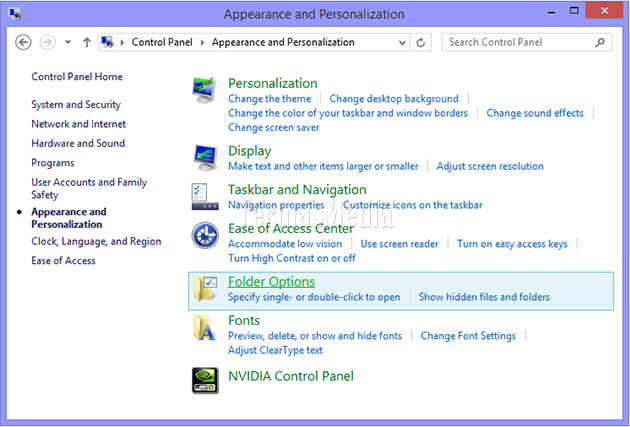This screenshot has width=630, height=427.
Task: Preview, delete, or show and hide fonts
Action: (x=315, y=335)
